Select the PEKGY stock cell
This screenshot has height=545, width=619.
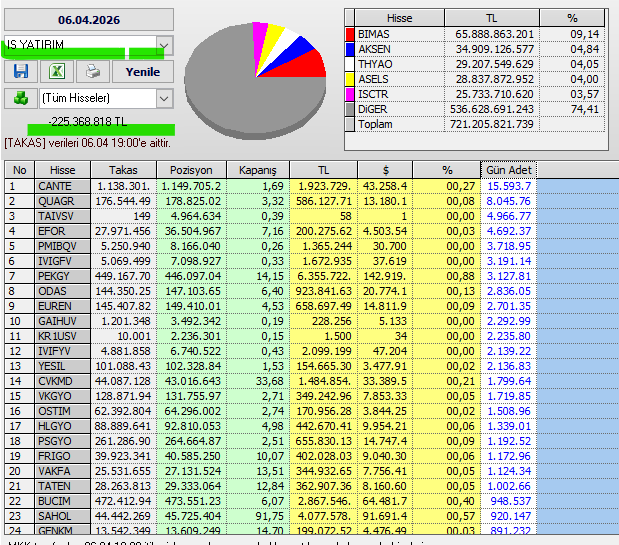(x=62, y=276)
